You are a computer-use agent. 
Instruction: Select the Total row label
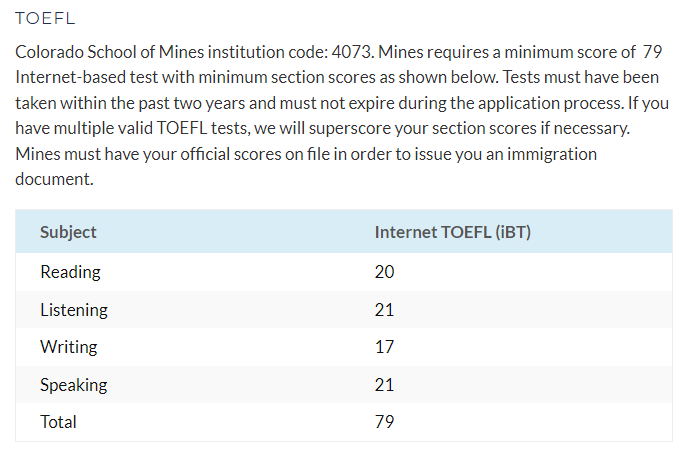tap(58, 422)
